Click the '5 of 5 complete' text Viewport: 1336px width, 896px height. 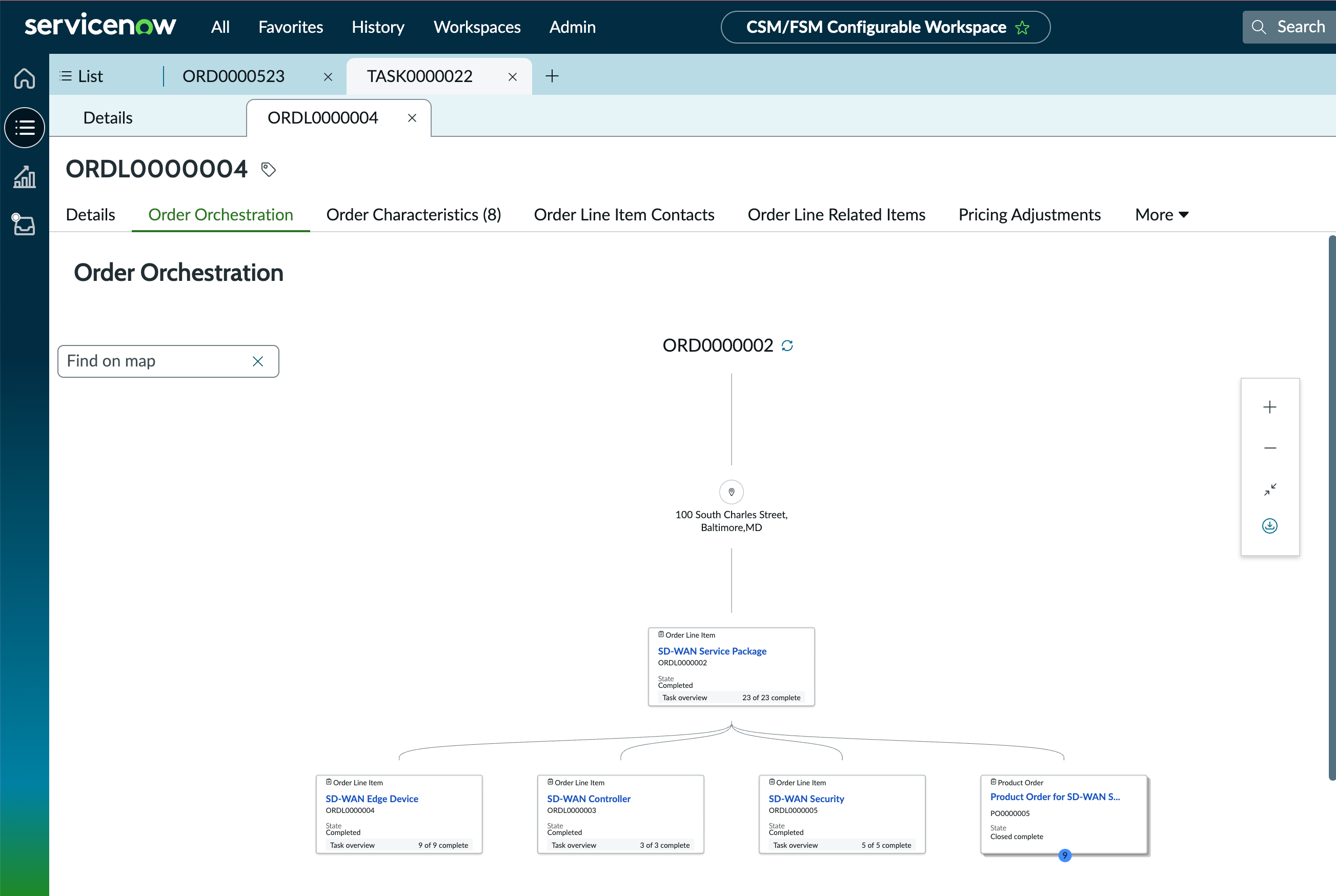point(886,845)
